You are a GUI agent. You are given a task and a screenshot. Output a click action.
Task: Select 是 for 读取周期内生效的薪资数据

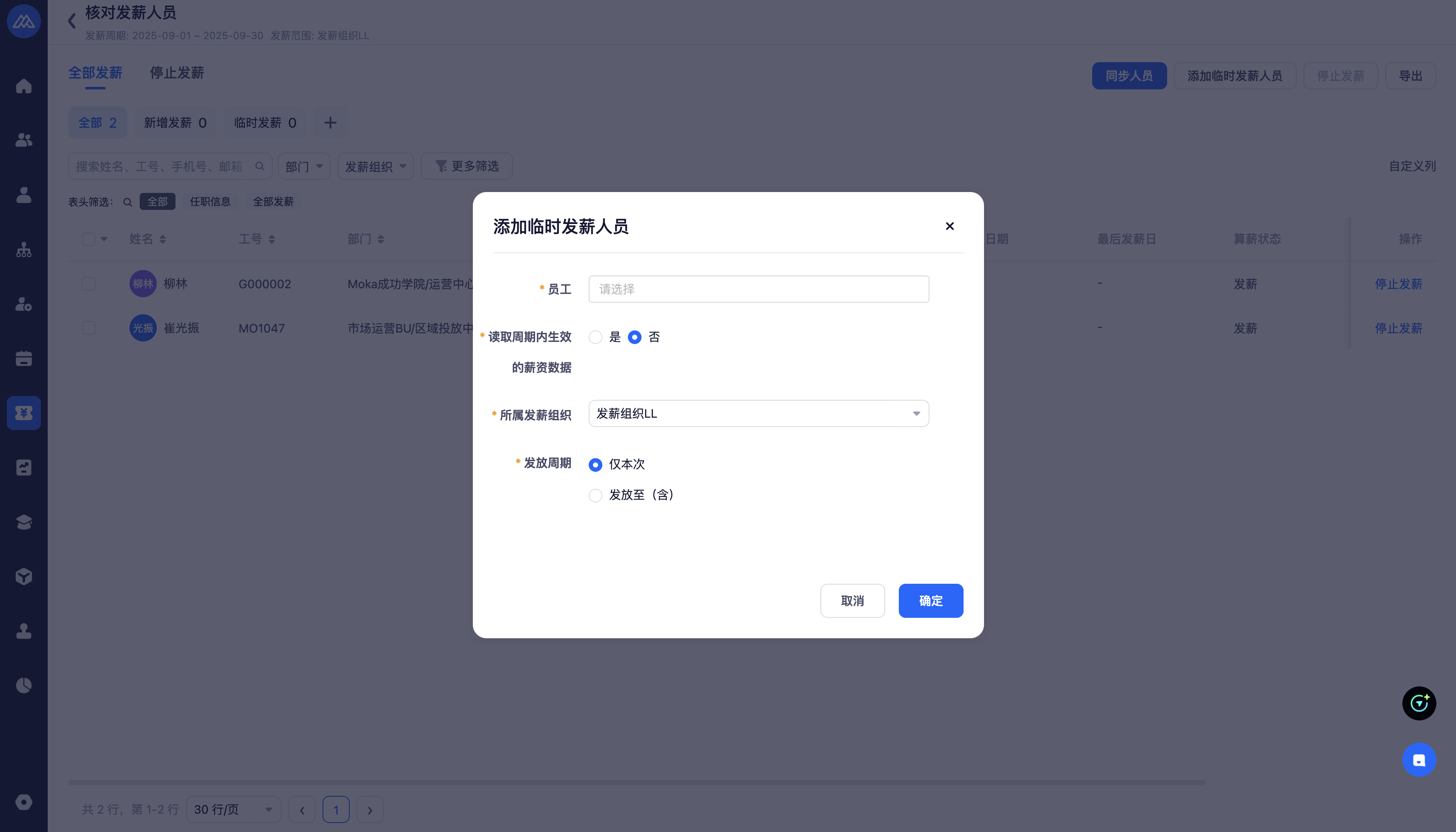pyautogui.click(x=595, y=337)
